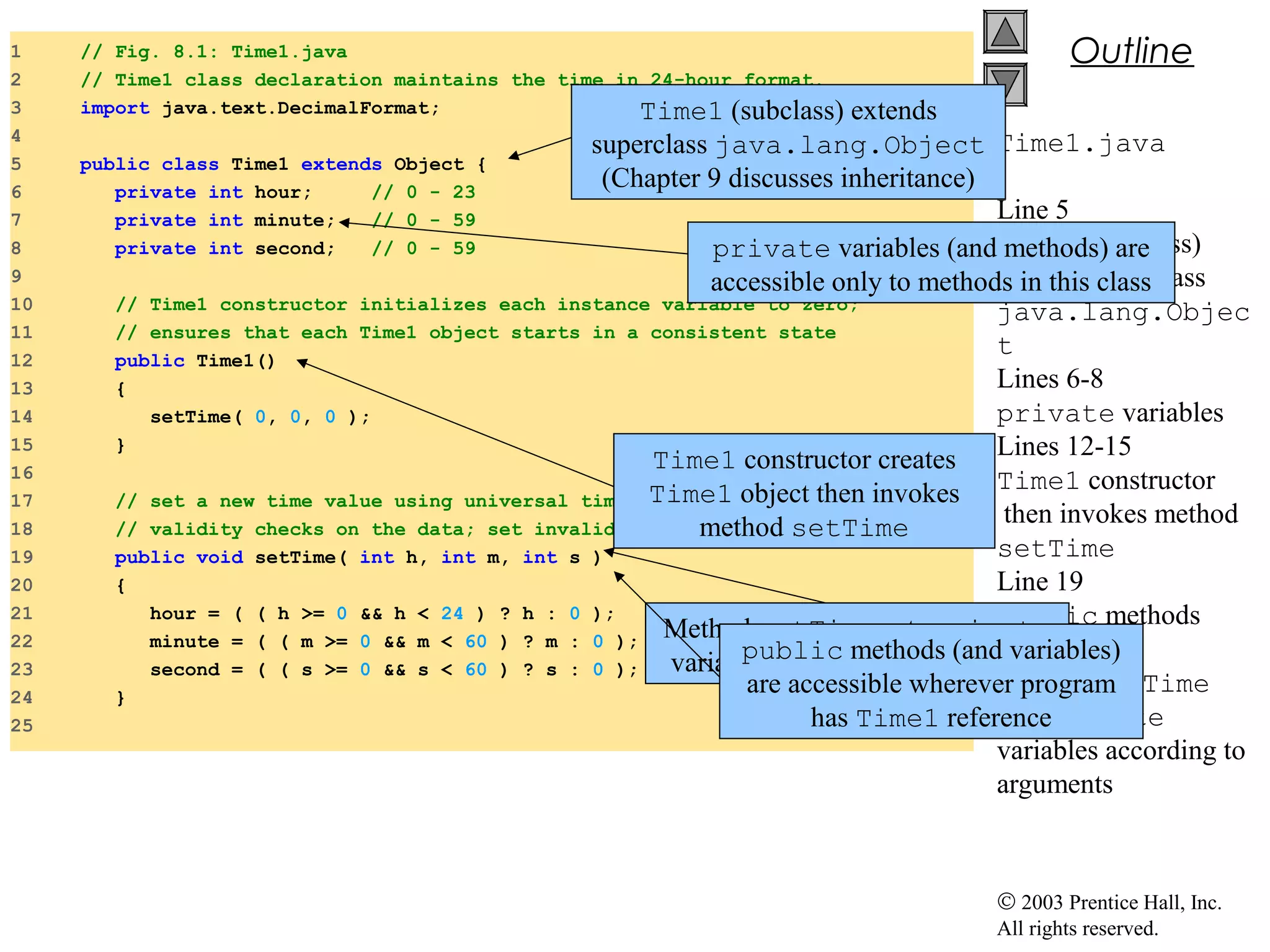1270x952 pixels.
Task: Click '© 2003 Prentice Hall, Inc.' copyright text
Action: pyautogui.click(x=1109, y=902)
